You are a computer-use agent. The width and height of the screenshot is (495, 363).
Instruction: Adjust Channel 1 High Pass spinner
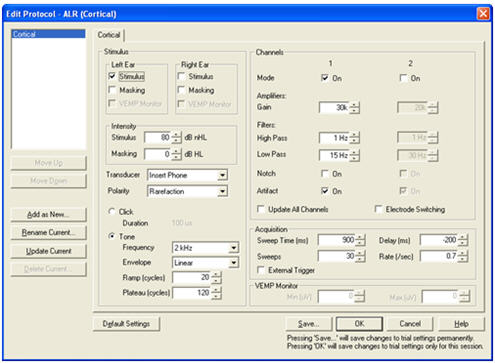click(x=354, y=138)
